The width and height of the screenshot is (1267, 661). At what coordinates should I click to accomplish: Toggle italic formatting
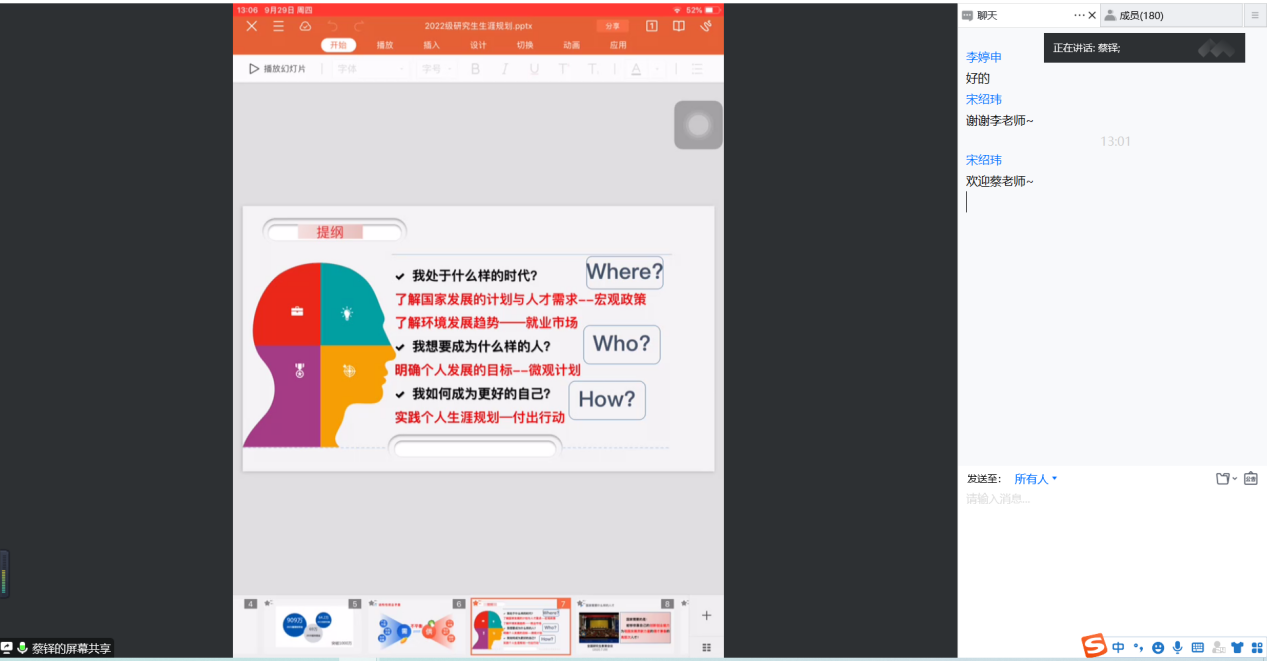pyautogui.click(x=505, y=69)
